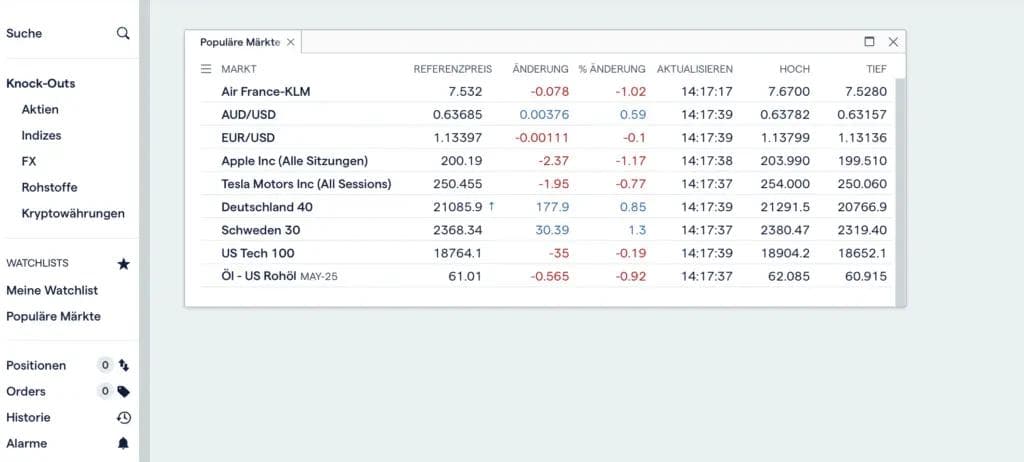Click the Positionen arrows icon
The height and width of the screenshot is (462, 1024).
(x=124, y=366)
